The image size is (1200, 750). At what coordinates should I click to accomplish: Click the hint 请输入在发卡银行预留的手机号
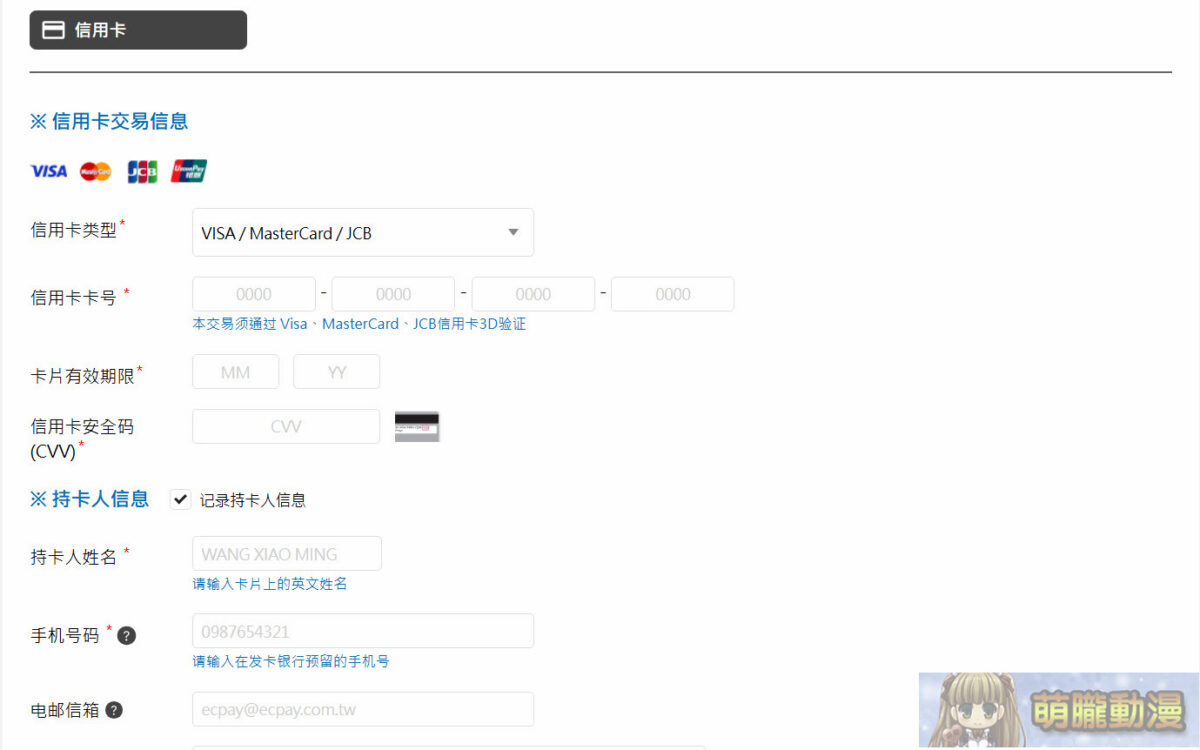tap(291, 662)
